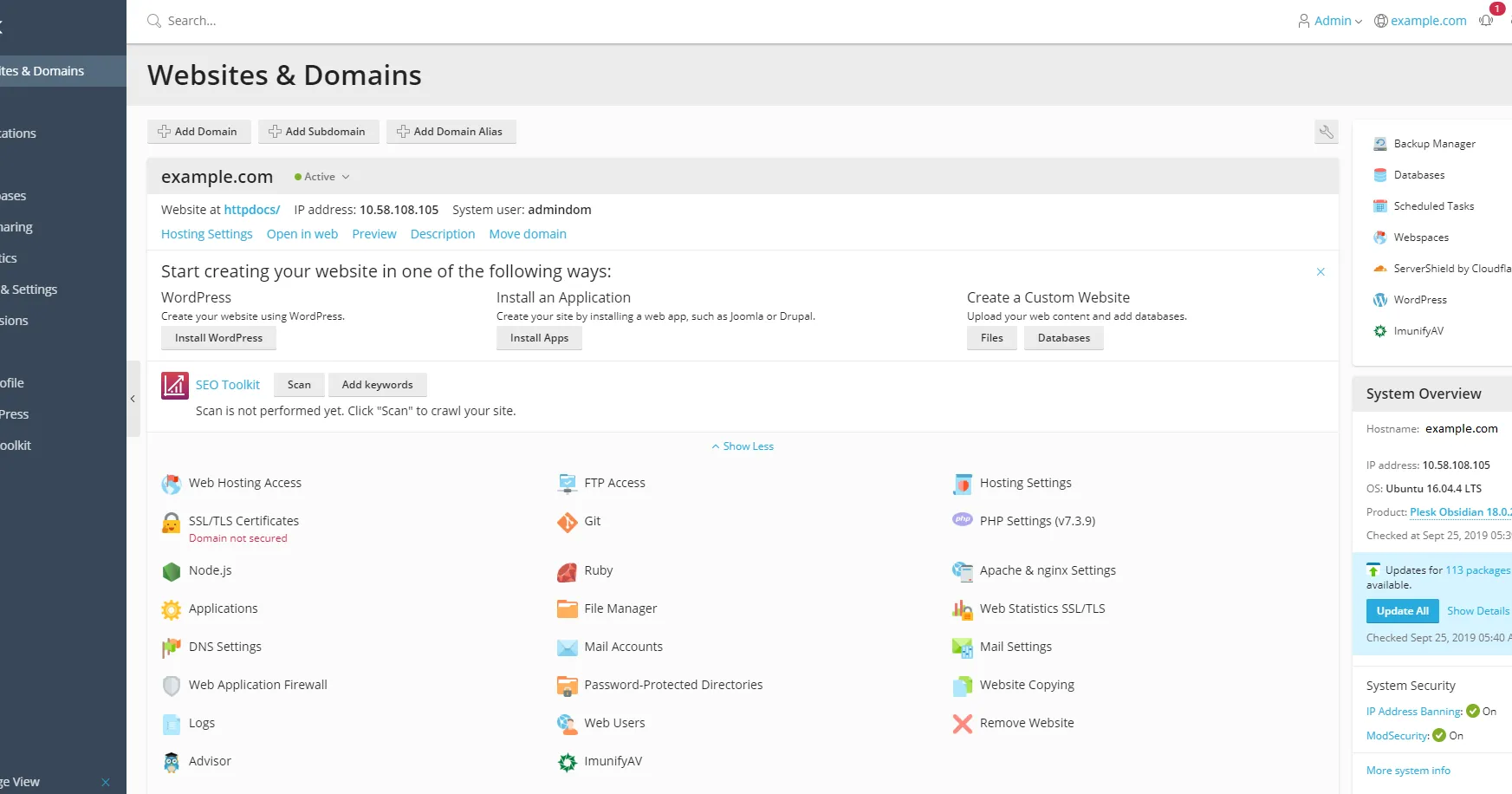Open the SSL/TLS Certificates padlock icon
The width and height of the screenshot is (1512, 794).
pos(172,522)
